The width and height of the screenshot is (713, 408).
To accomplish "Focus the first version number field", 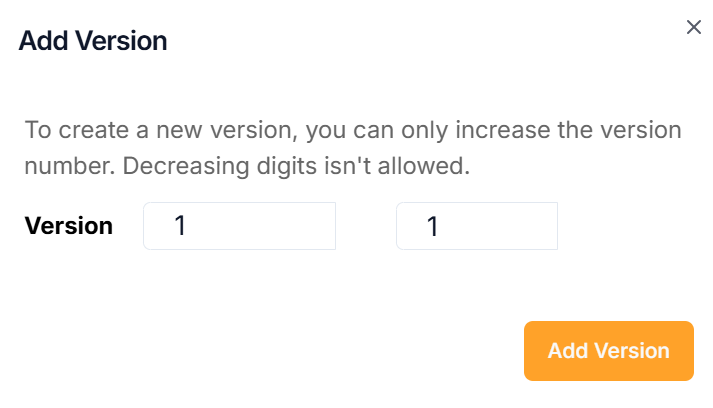I will (239, 226).
